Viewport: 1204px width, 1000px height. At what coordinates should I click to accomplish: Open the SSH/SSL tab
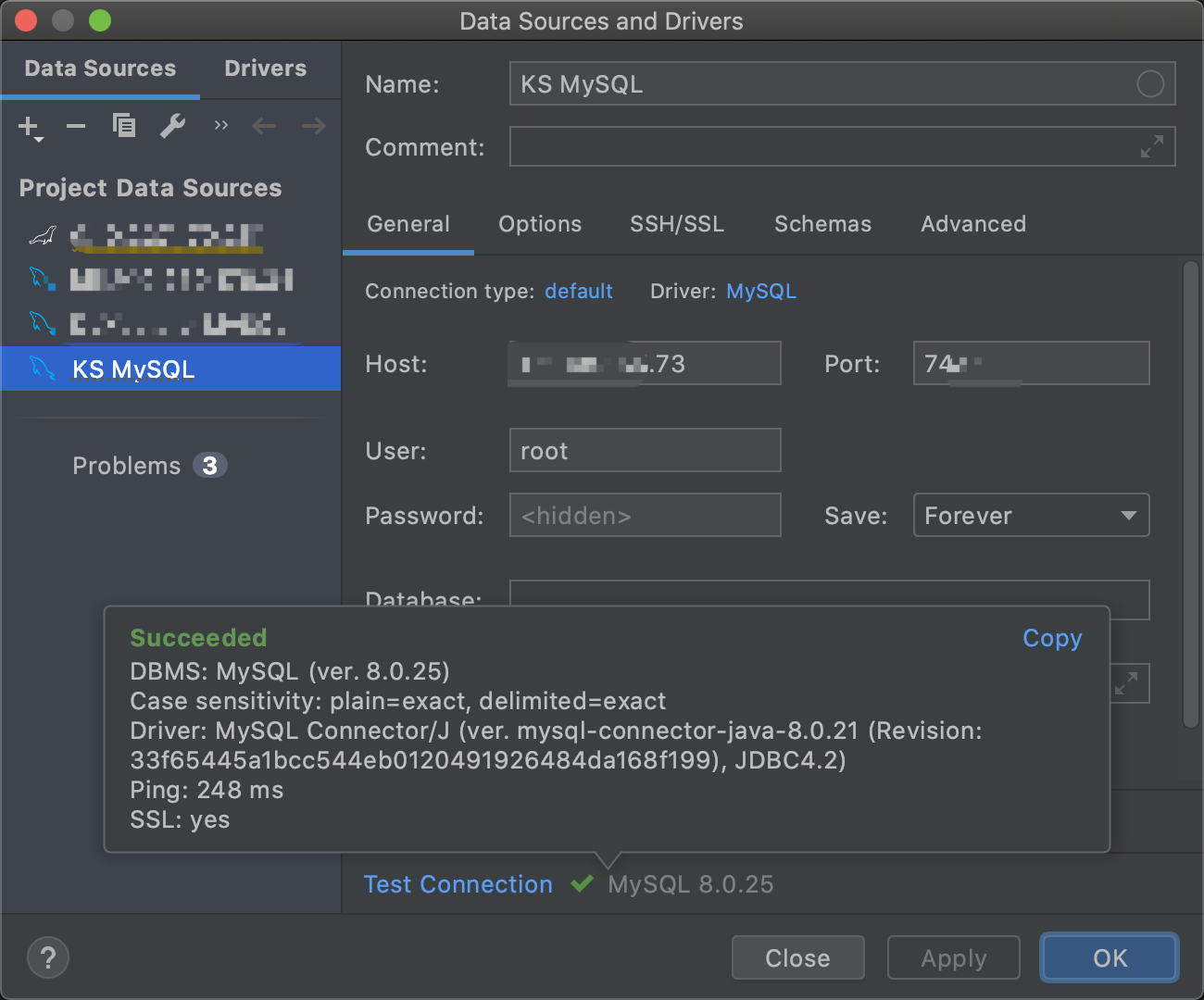tap(677, 224)
